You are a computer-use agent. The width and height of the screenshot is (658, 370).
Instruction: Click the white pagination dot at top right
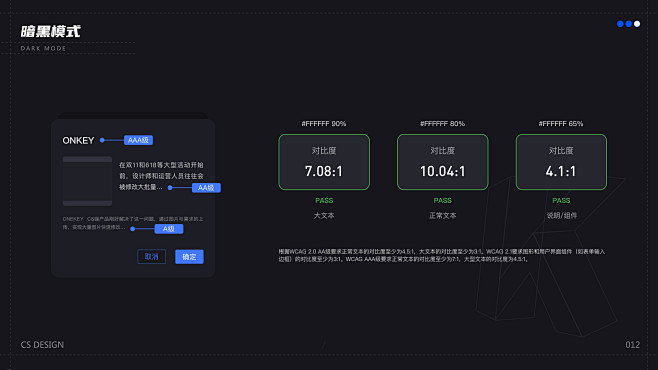[x=637, y=24]
